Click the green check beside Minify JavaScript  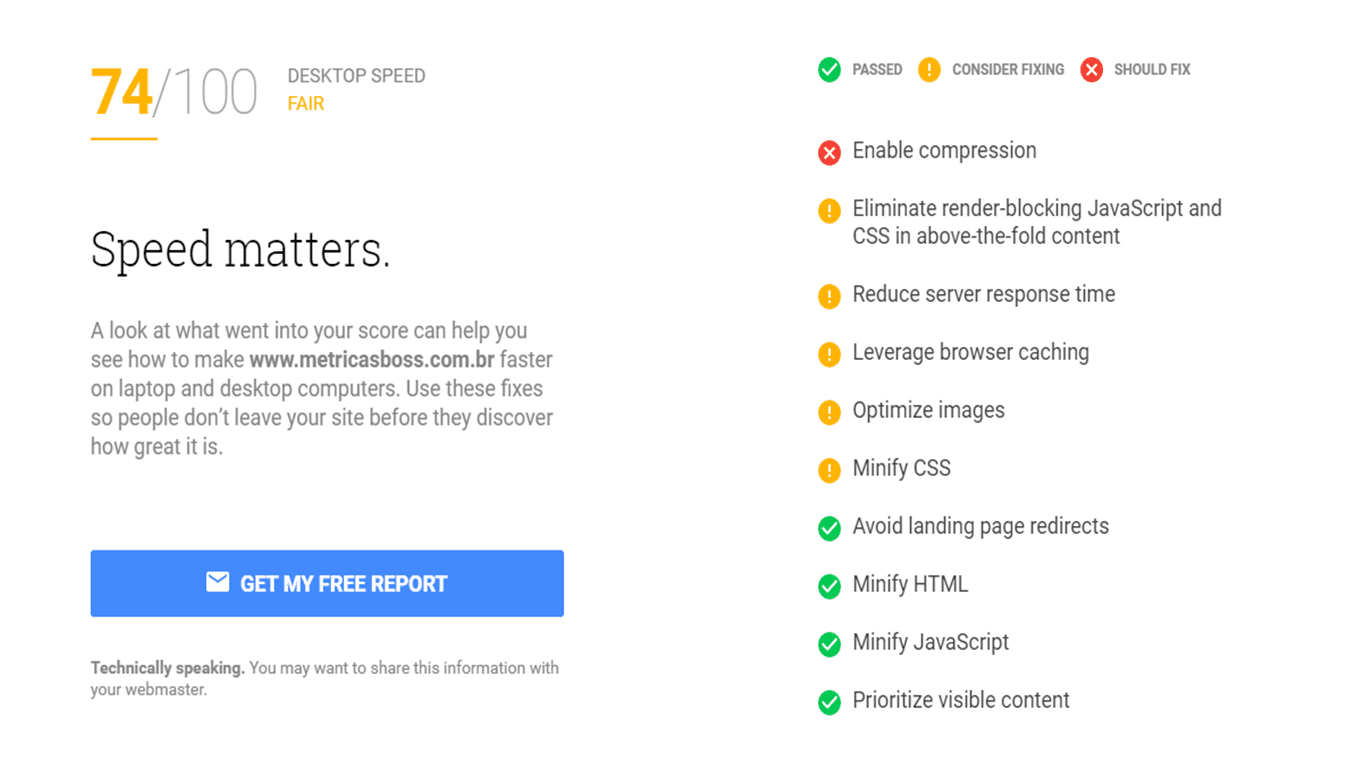[x=829, y=644]
